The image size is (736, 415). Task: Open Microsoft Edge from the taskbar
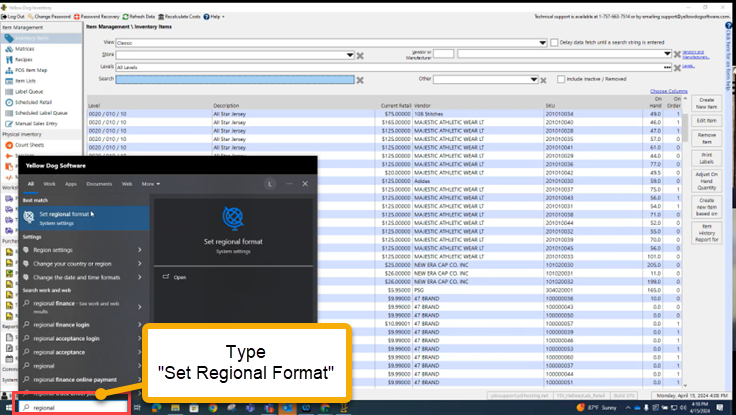click(x=156, y=407)
